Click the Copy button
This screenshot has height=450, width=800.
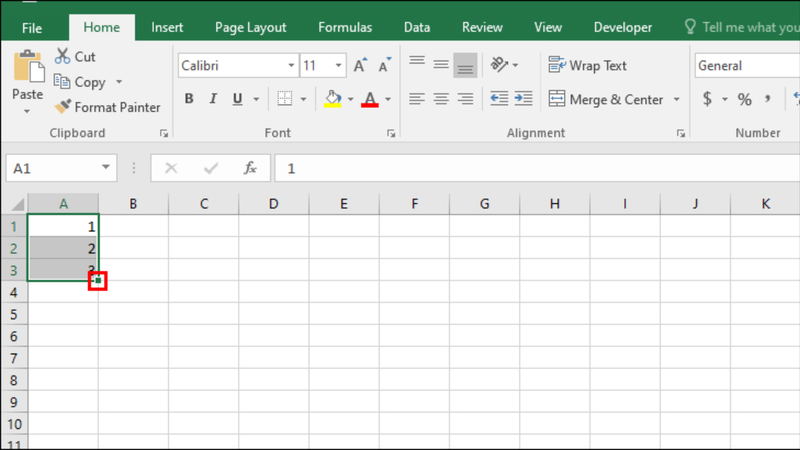80,82
